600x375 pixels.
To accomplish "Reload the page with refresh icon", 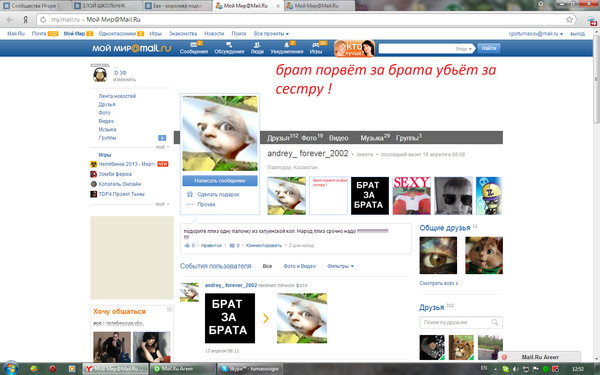I will (x=43, y=20).
